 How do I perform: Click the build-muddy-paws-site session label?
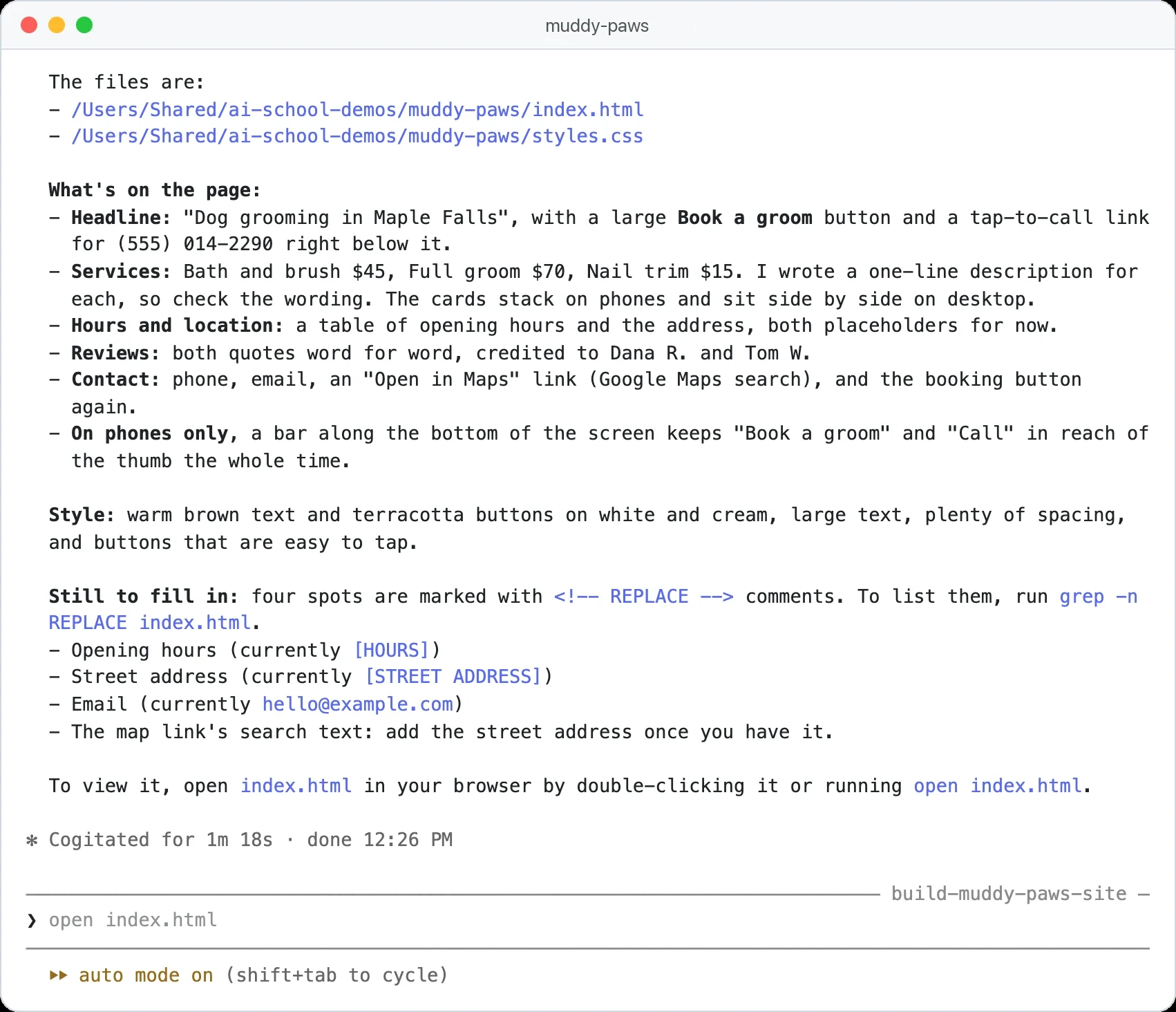tap(1009, 893)
